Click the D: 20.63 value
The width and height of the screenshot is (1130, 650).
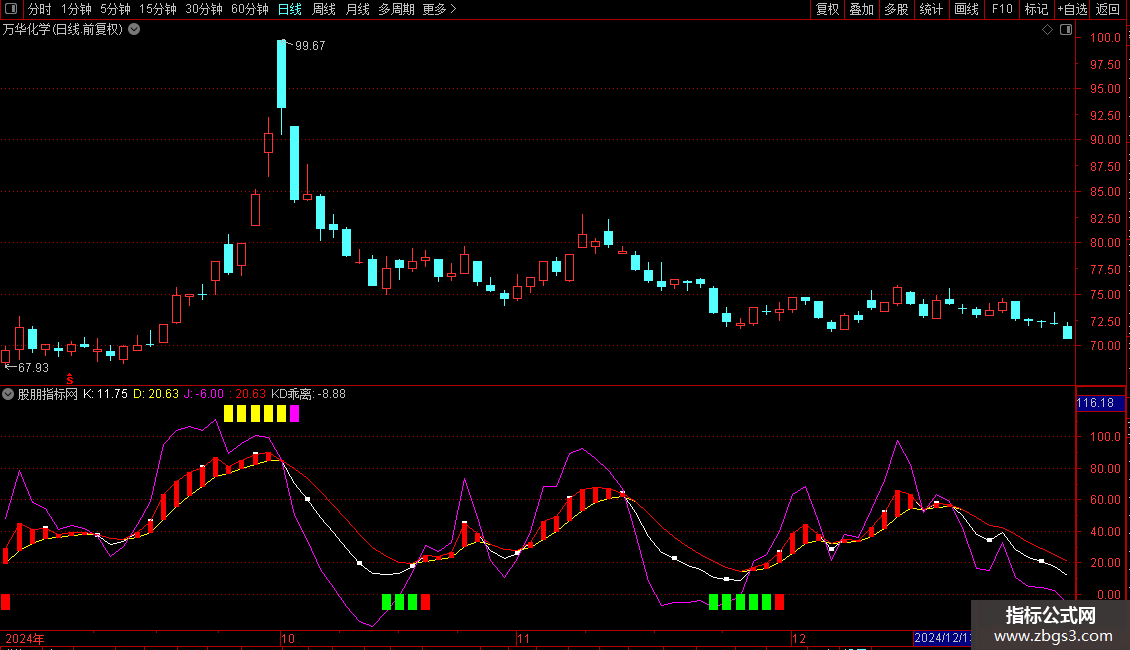point(156,394)
